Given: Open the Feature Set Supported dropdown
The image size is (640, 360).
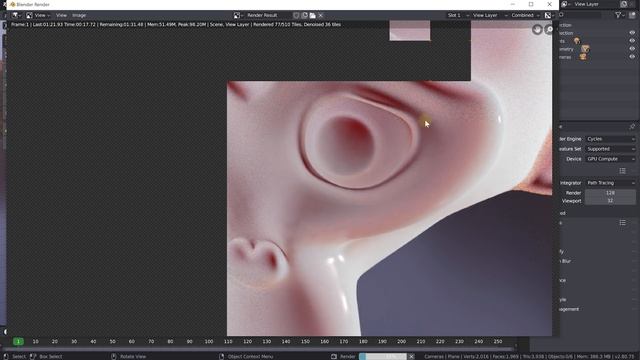Looking at the screenshot, I should (x=611, y=149).
